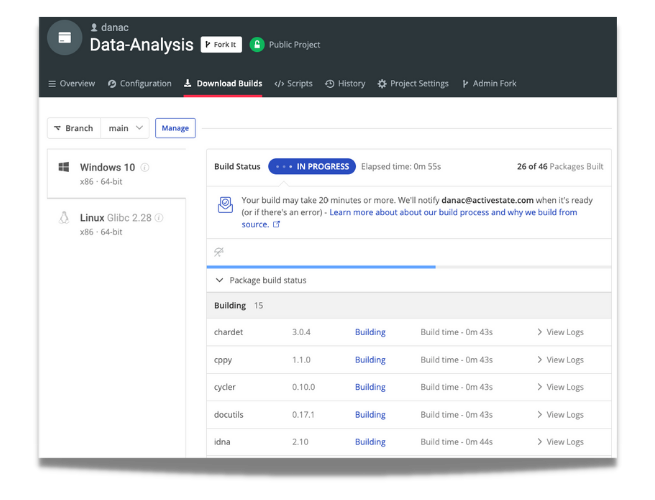Open the History tab
This screenshot has width=655, height=500.
pos(345,84)
